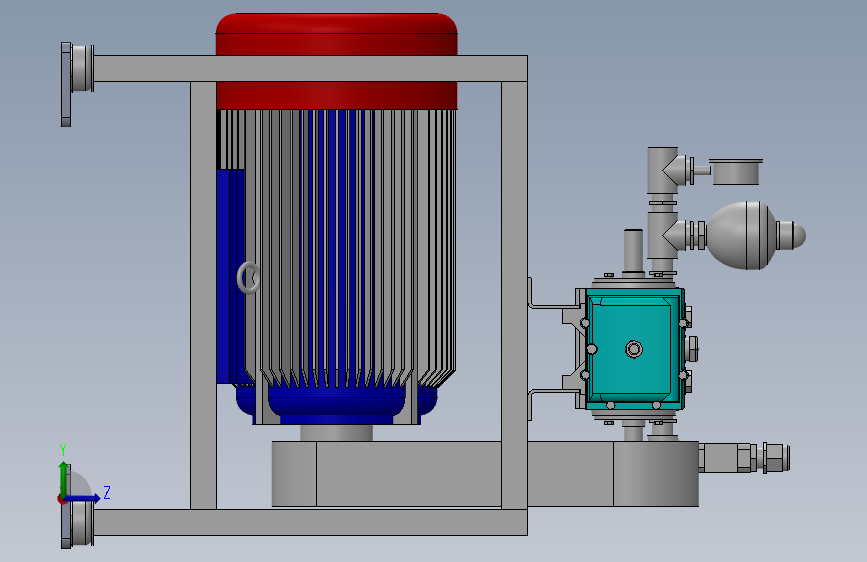867x562 pixels.
Task: Select the short vertical pipe stub above pump
Action: coord(633,250)
